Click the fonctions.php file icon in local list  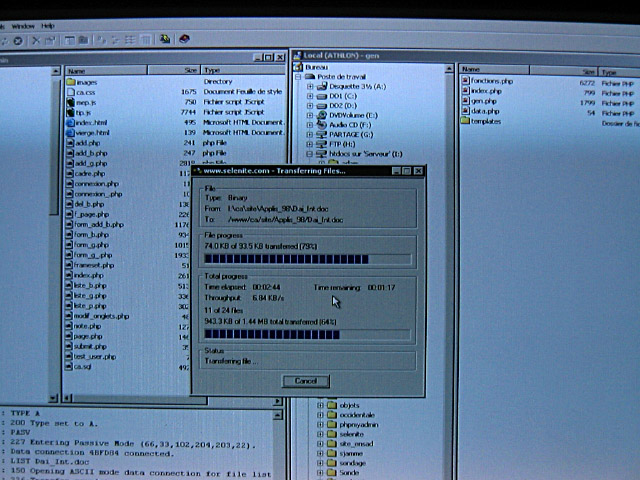[465, 80]
